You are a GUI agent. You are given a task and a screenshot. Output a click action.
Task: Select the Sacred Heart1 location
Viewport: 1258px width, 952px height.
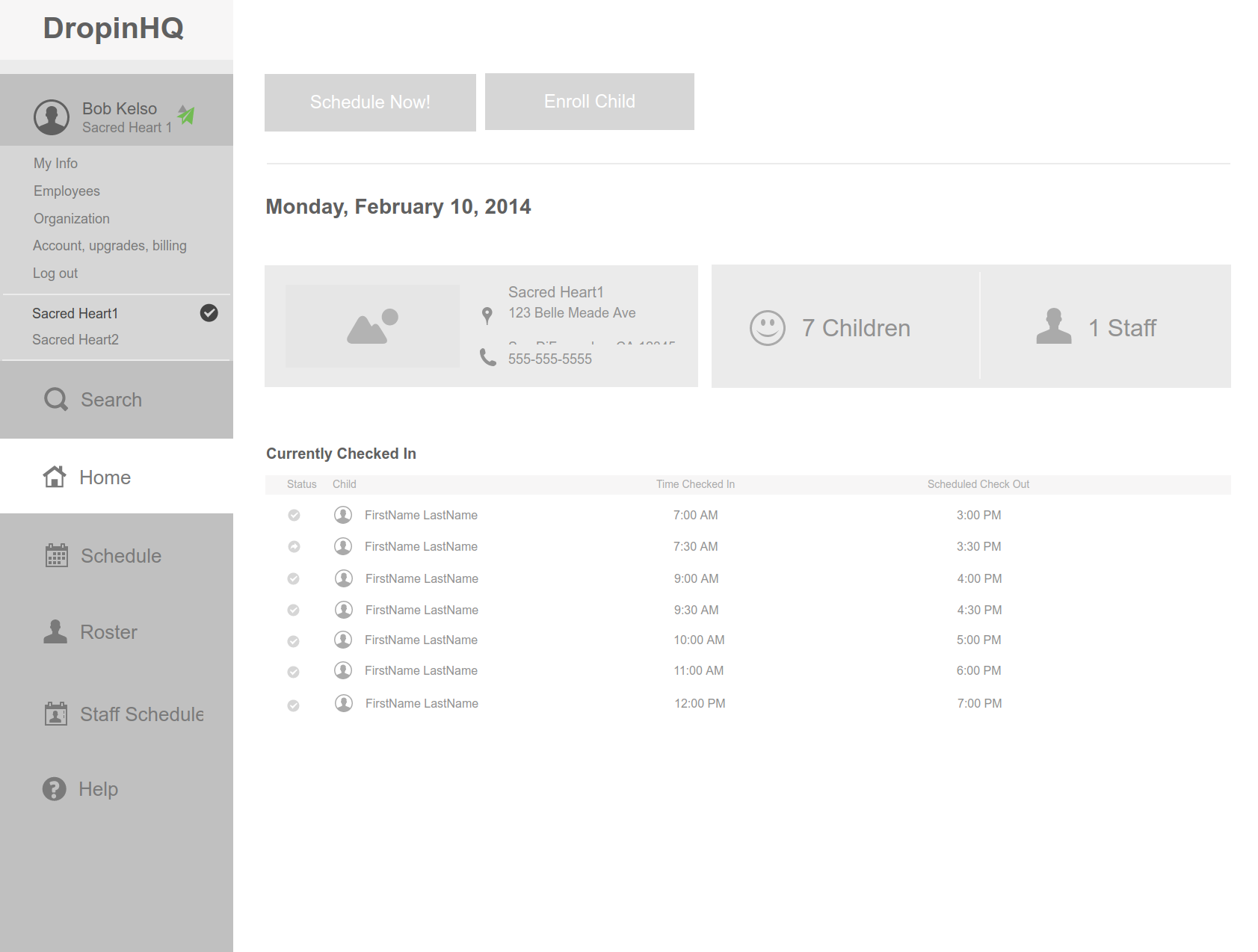click(x=75, y=313)
